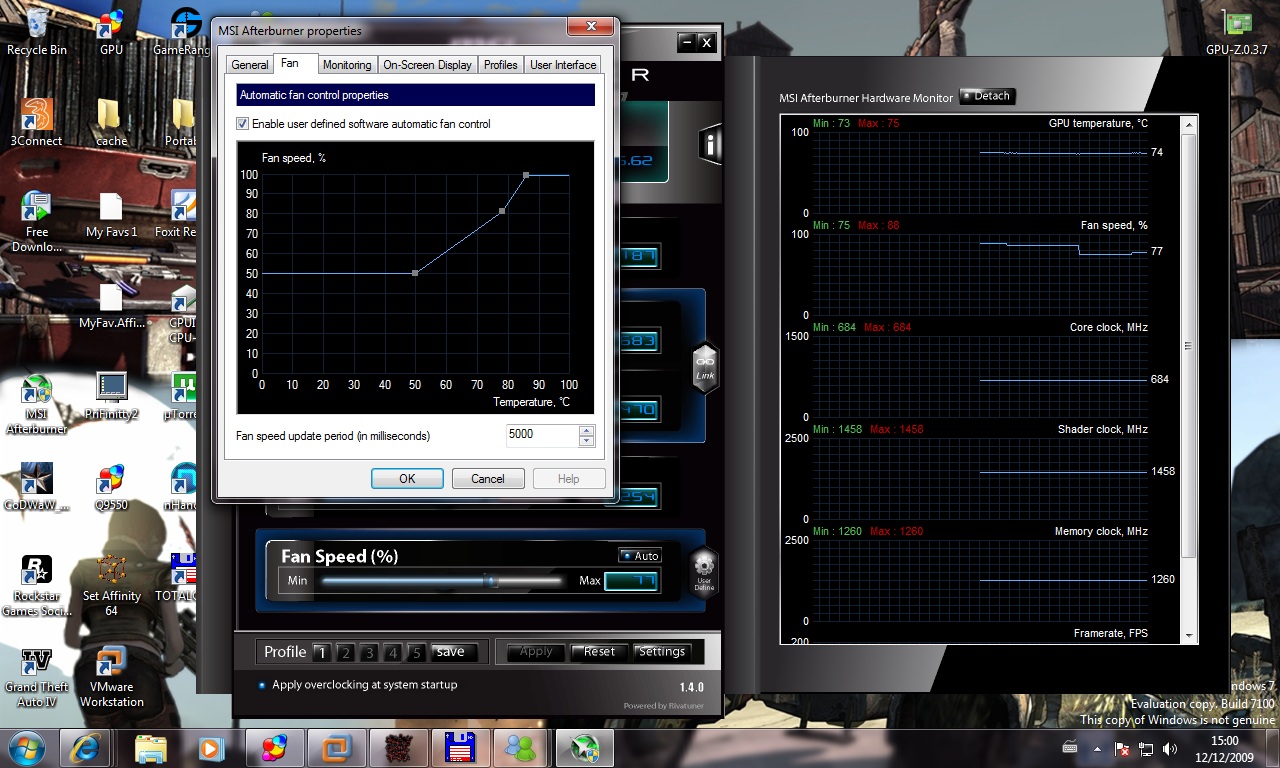1280x768 pixels.
Task: Open the GPU desktop shortcut
Action: tap(111, 31)
